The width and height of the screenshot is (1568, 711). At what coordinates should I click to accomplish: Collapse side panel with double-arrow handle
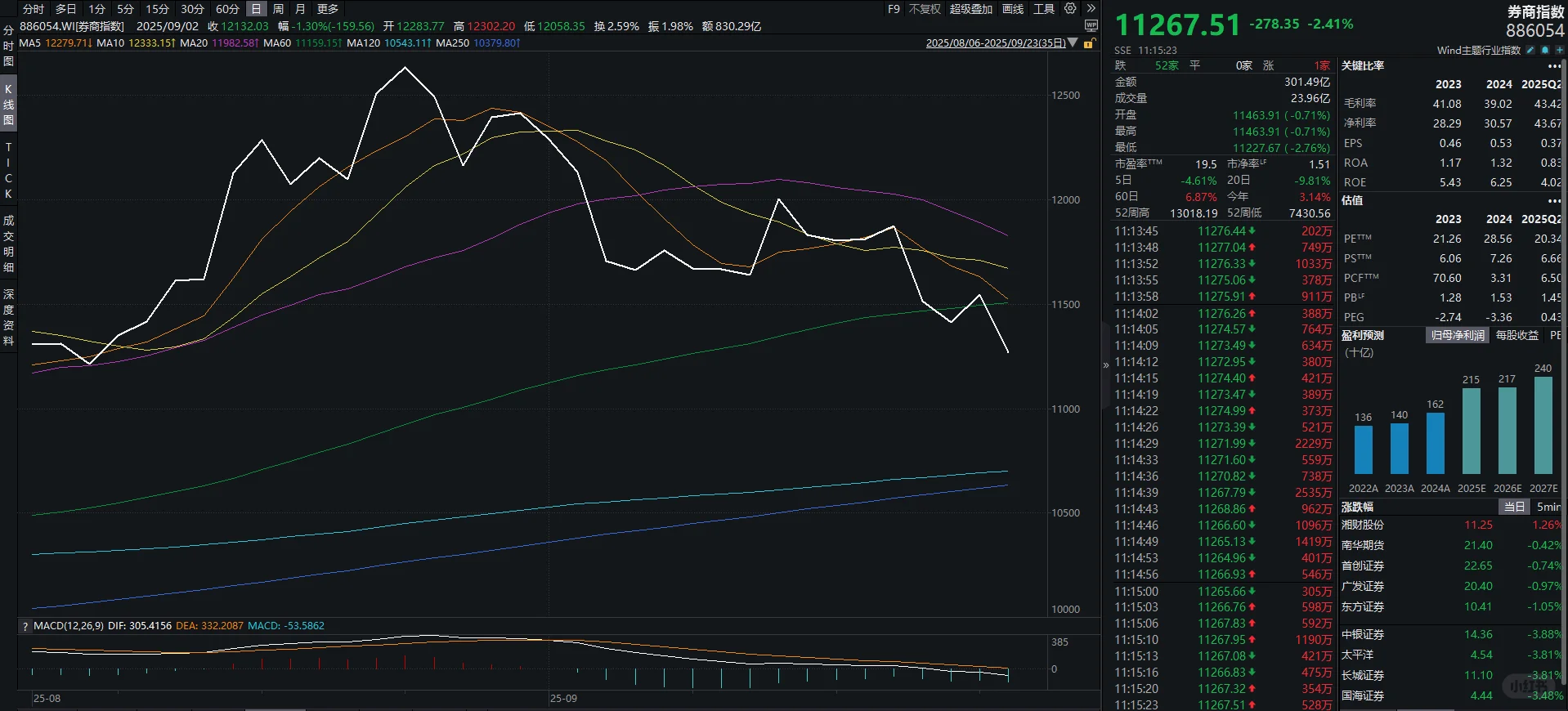[x=1106, y=365]
